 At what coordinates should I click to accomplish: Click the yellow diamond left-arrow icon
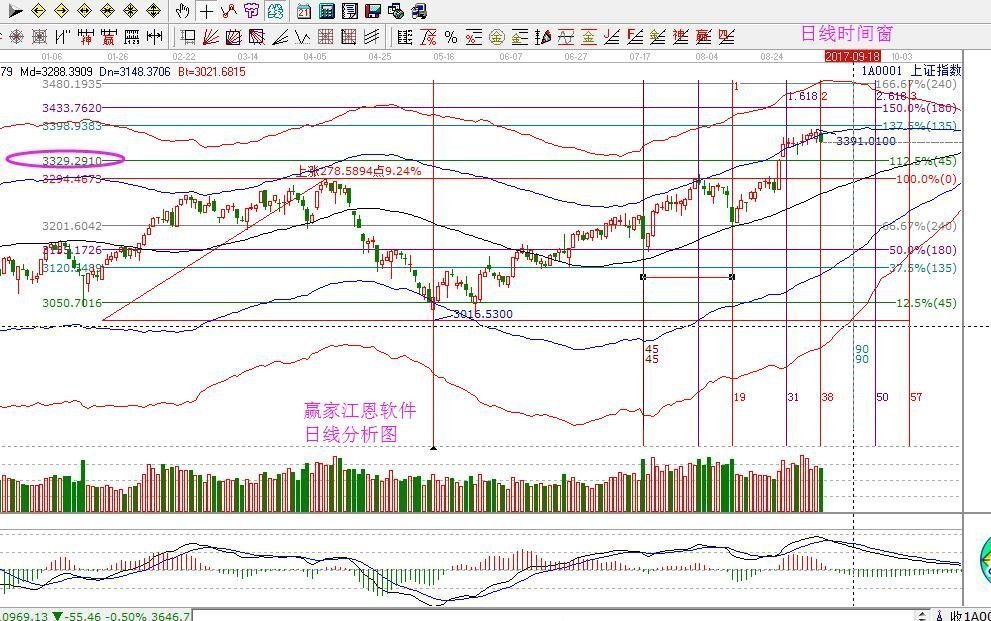pos(39,11)
